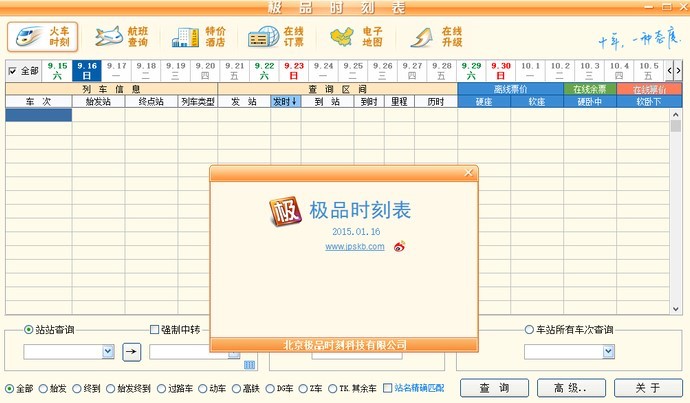Select the 始发 filter radio button
The width and height of the screenshot is (690, 403).
(43, 388)
